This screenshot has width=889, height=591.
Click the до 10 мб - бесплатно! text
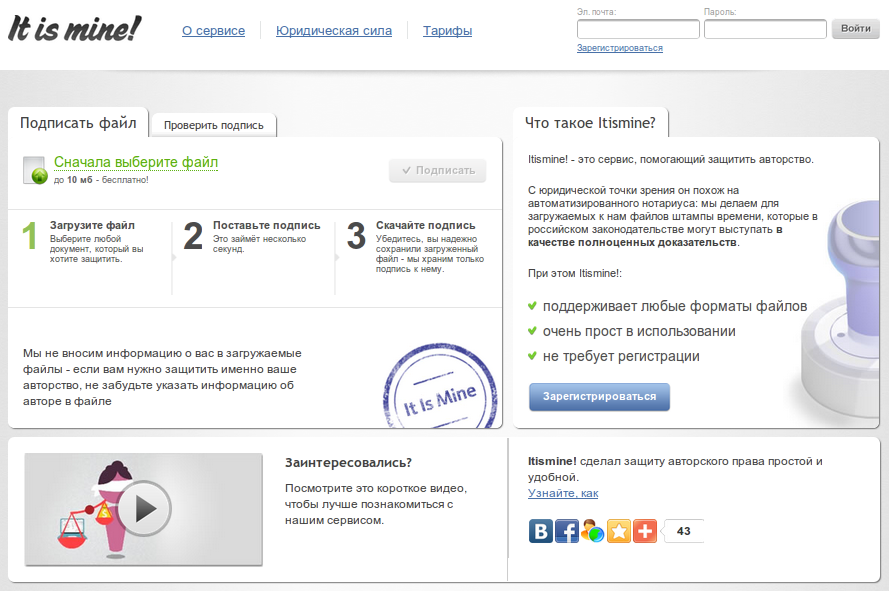[x=101, y=180]
